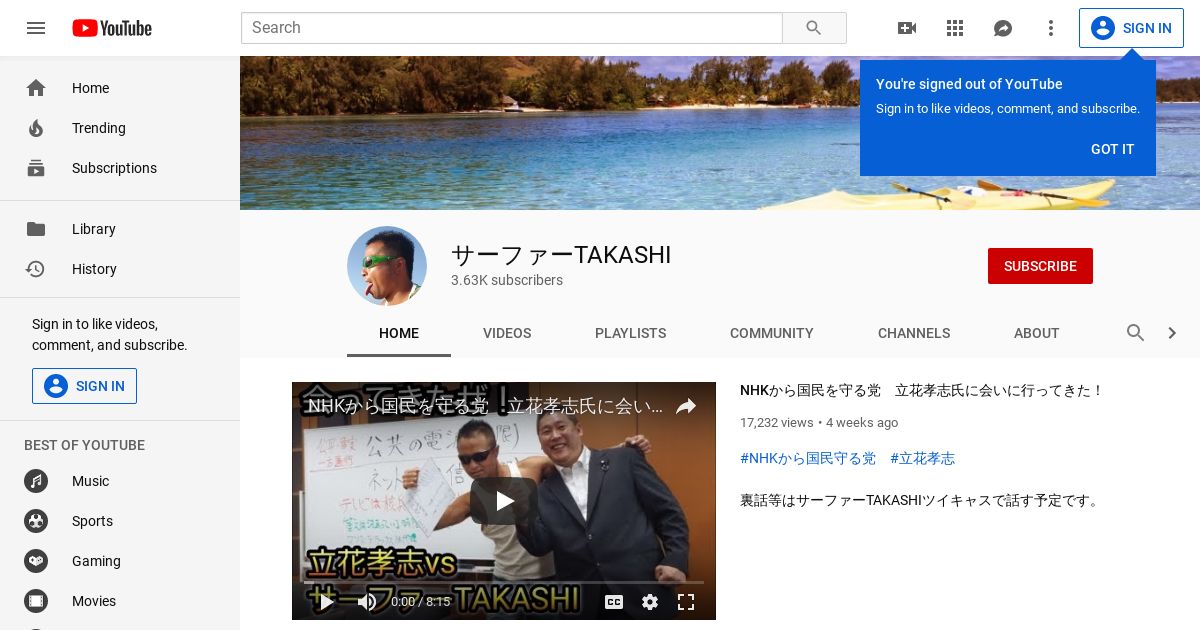Open Gaming in Best of YouTube

click(120, 561)
